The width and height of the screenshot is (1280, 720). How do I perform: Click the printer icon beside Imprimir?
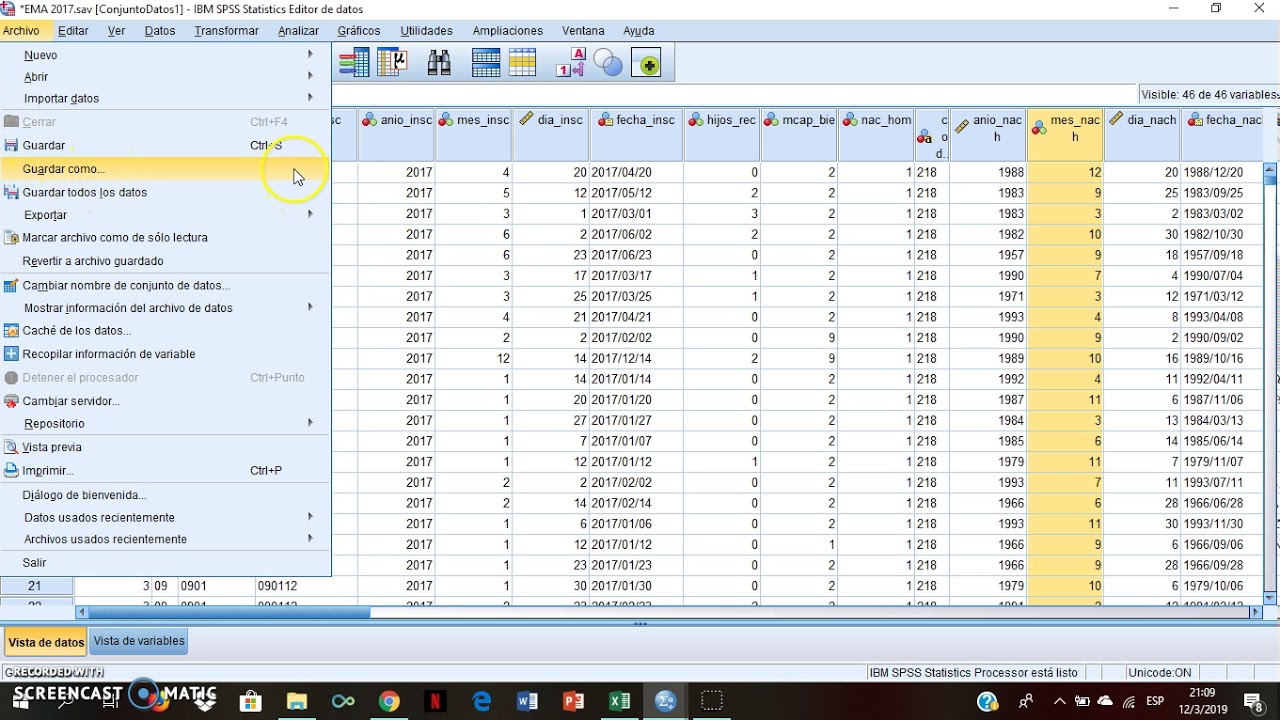(12, 470)
